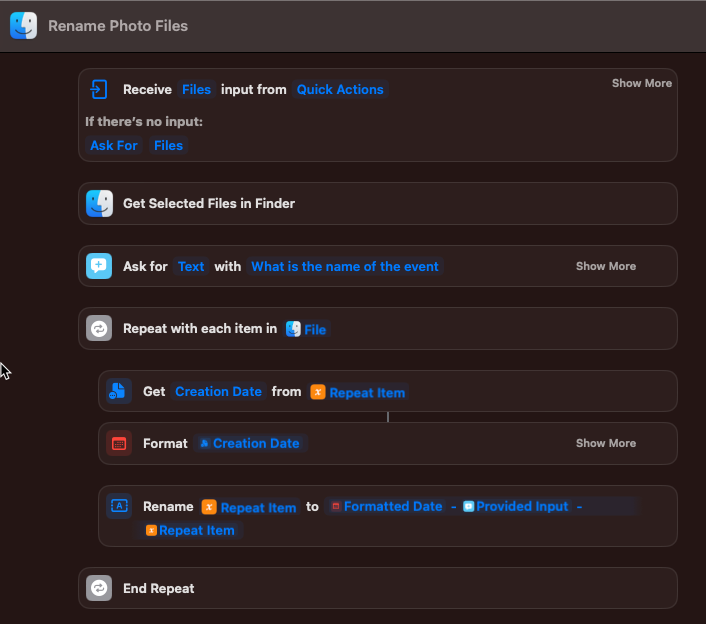Click the Format Date calendar icon
This screenshot has height=624, width=706.
tap(119, 443)
